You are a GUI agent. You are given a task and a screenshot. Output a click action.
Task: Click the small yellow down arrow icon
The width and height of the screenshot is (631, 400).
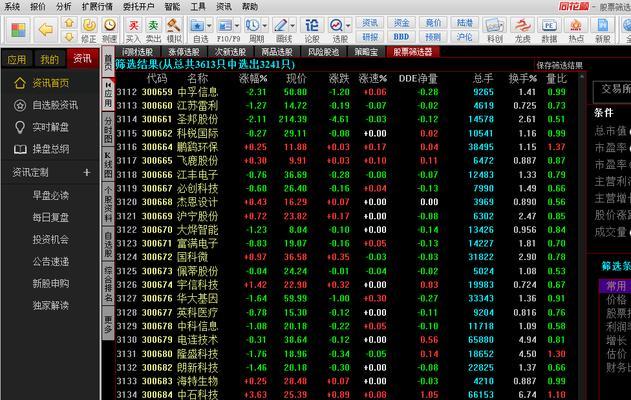click(69, 37)
